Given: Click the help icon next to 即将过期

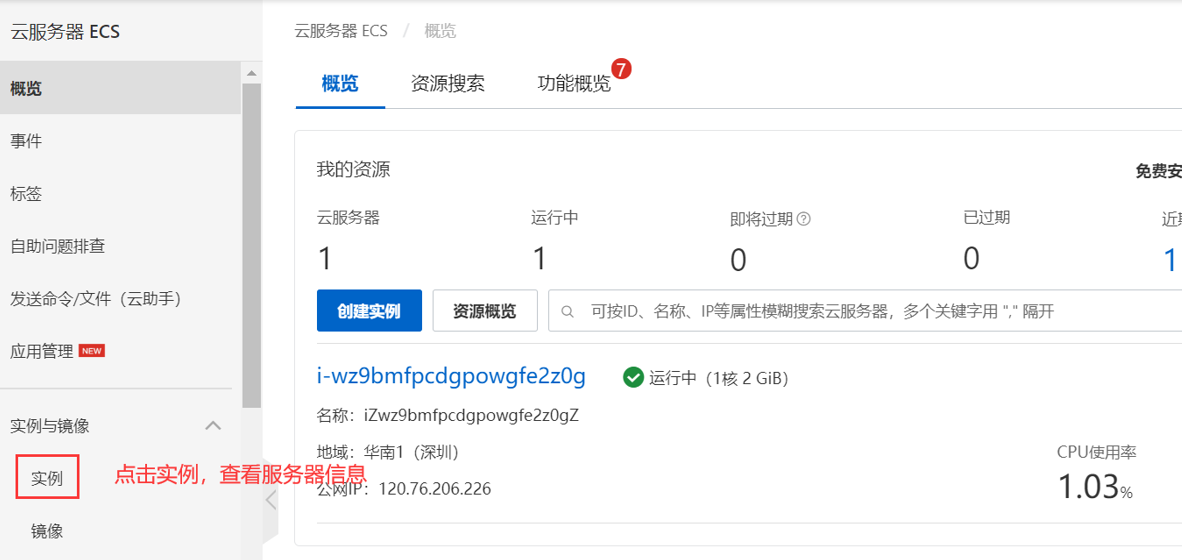Looking at the screenshot, I should click(x=804, y=219).
